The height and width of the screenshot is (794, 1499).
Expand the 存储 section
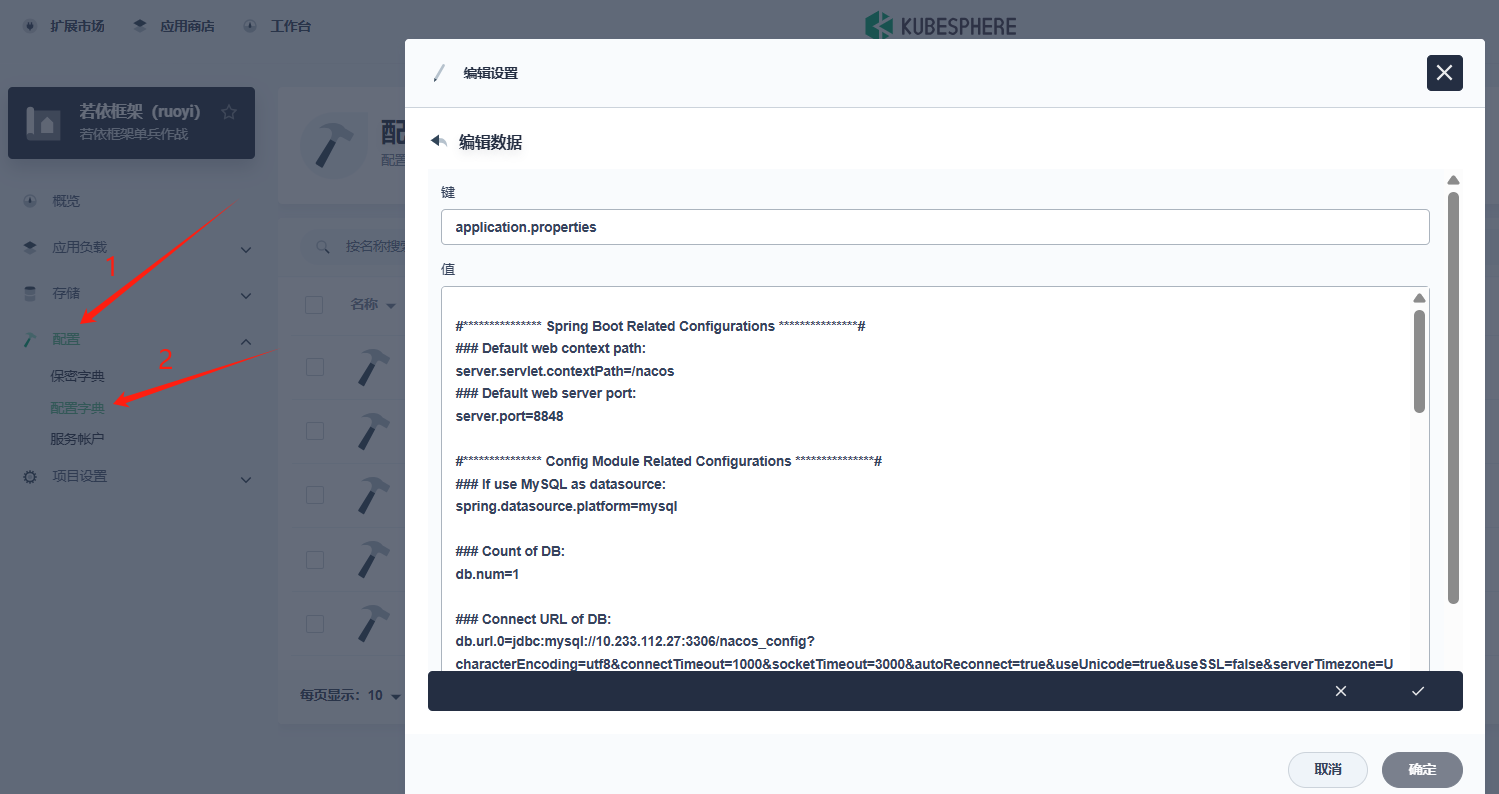pos(246,295)
